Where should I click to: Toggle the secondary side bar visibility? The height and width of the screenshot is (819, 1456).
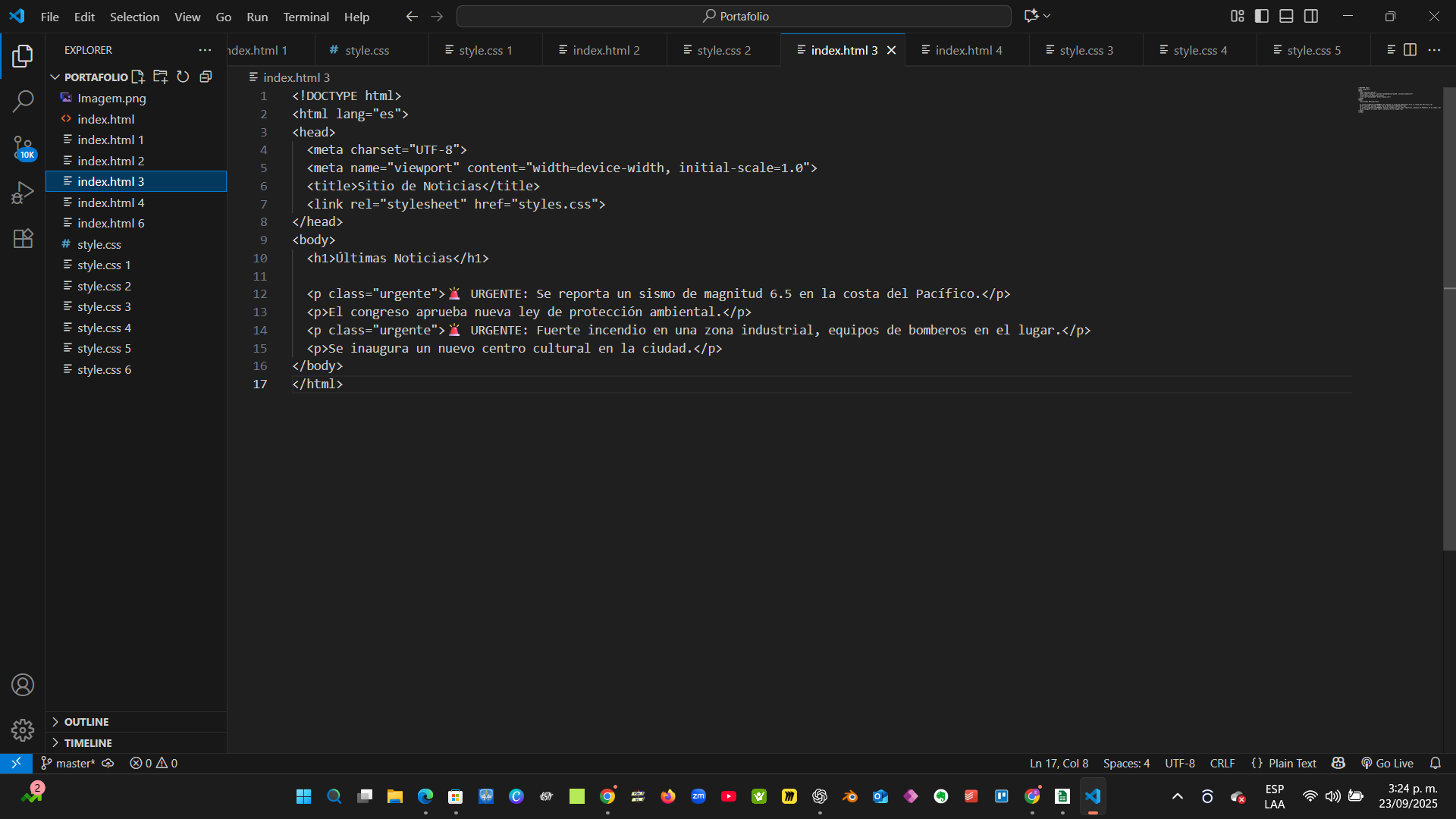[x=1311, y=16]
